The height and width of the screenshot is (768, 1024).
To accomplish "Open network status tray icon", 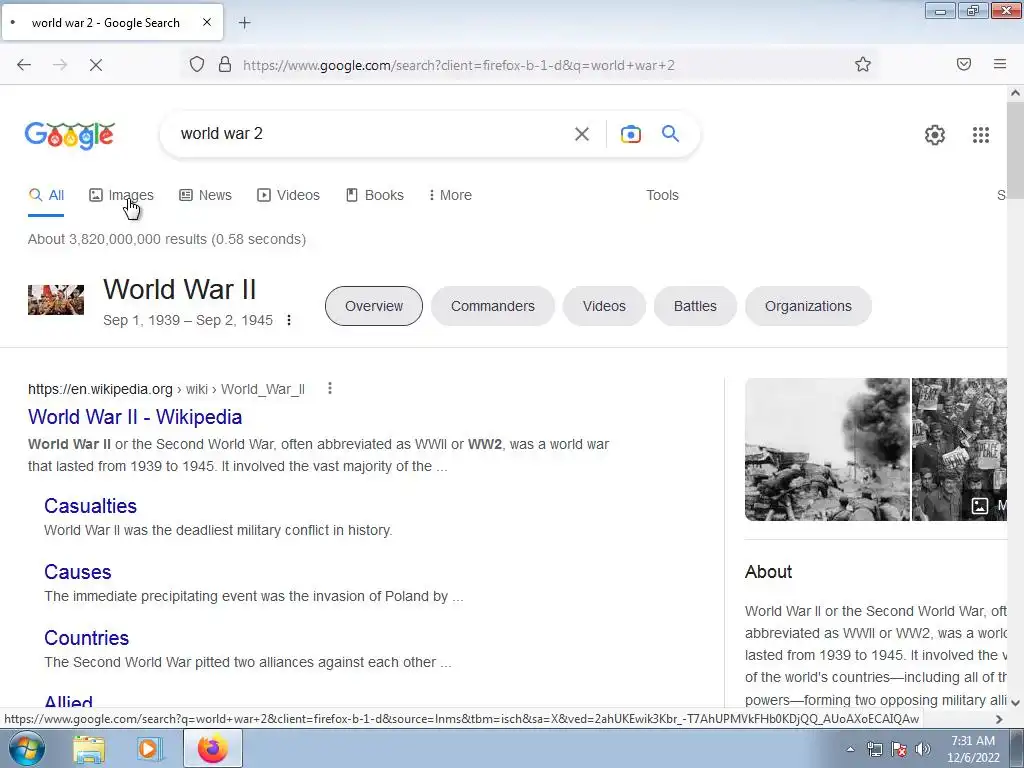I will coord(874,749).
